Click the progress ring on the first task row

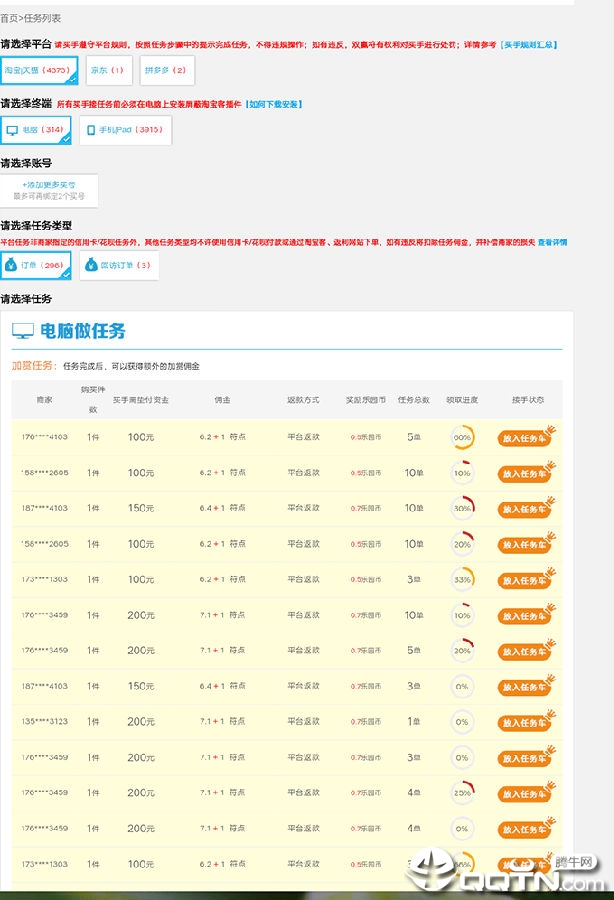pos(463,437)
